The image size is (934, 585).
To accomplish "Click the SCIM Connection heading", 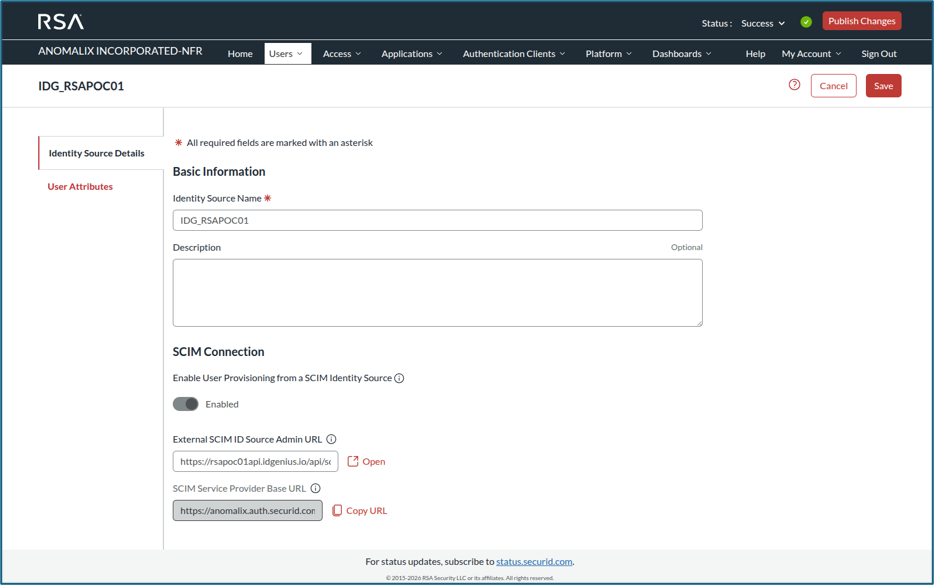I will 219,351.
